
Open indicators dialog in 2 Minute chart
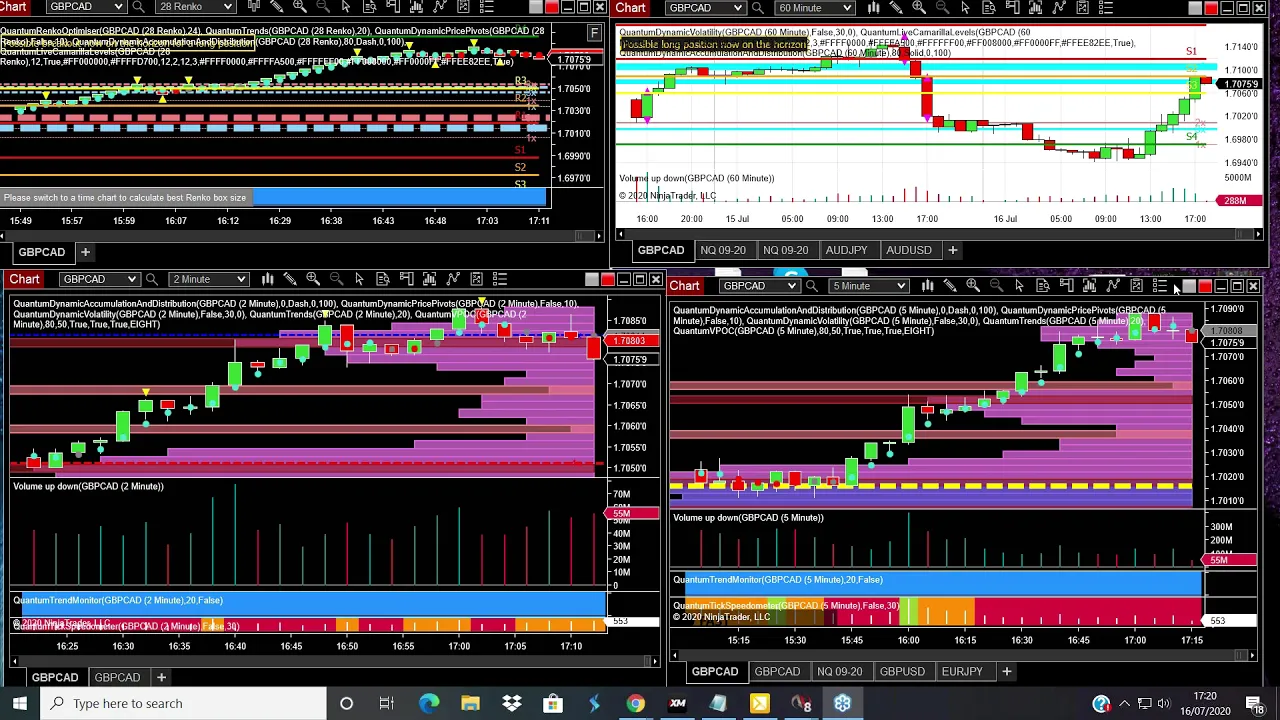453,279
